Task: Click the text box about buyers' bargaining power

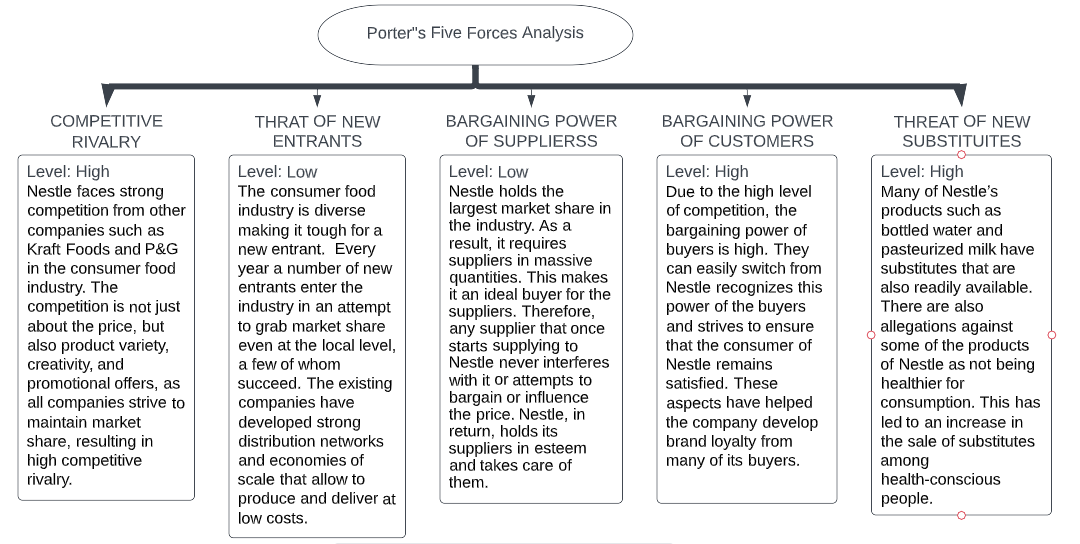Action: click(x=747, y=328)
